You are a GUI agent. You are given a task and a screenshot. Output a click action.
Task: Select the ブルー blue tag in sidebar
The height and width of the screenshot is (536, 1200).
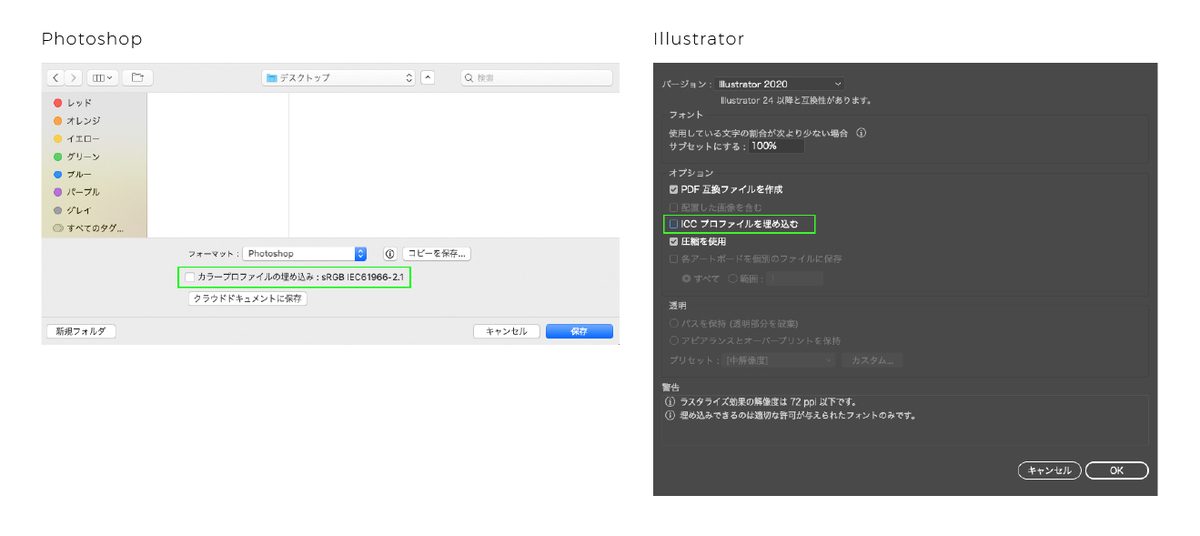[x=72, y=175]
